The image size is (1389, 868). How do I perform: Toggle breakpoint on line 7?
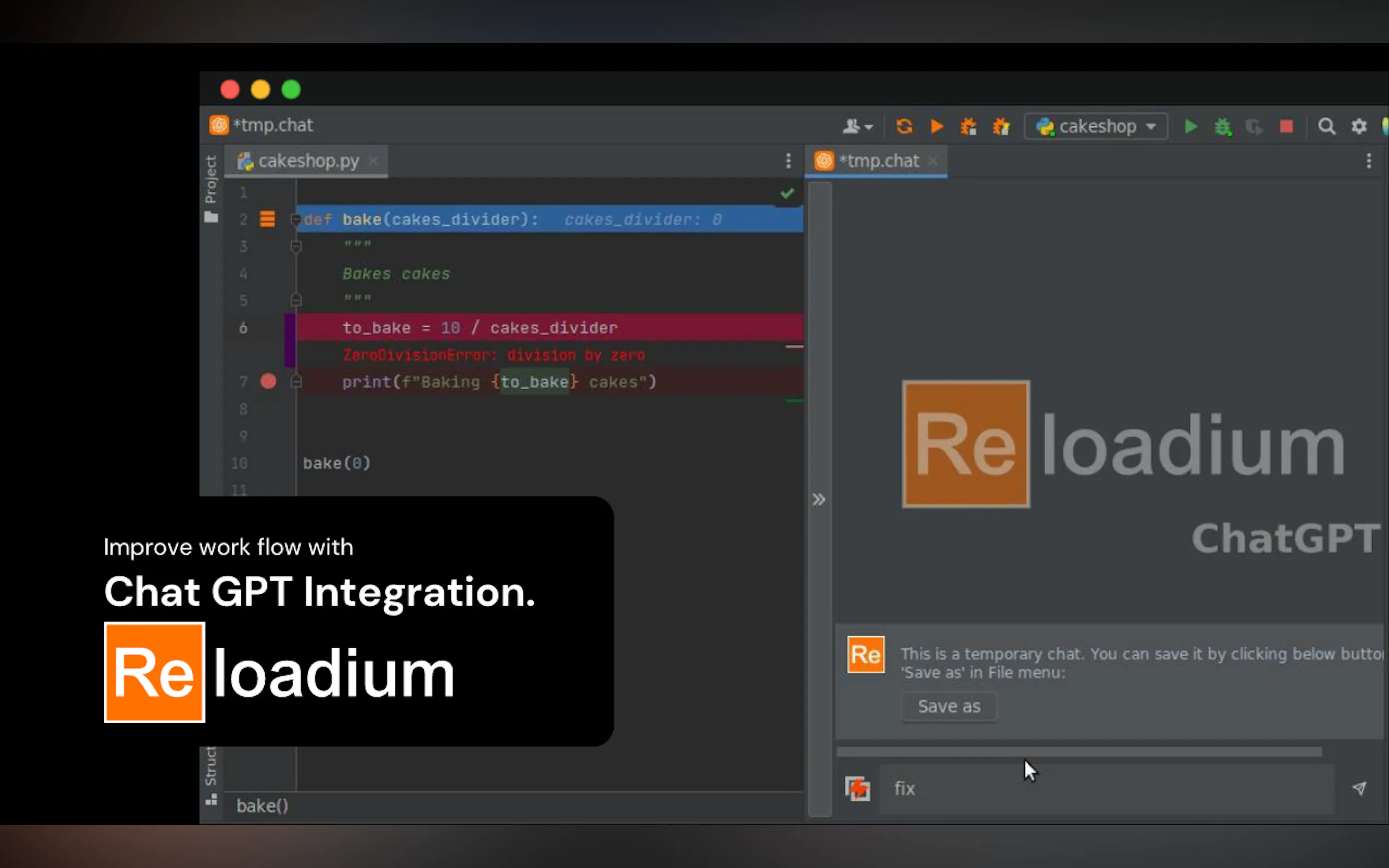[x=268, y=381]
